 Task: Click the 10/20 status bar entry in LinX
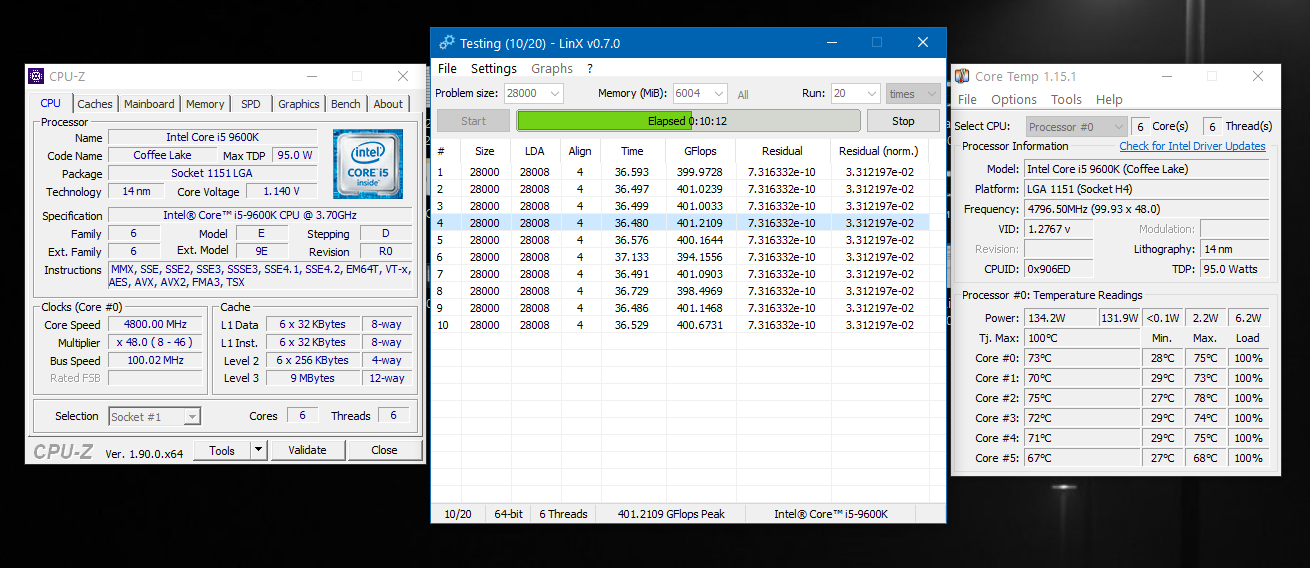click(x=457, y=514)
